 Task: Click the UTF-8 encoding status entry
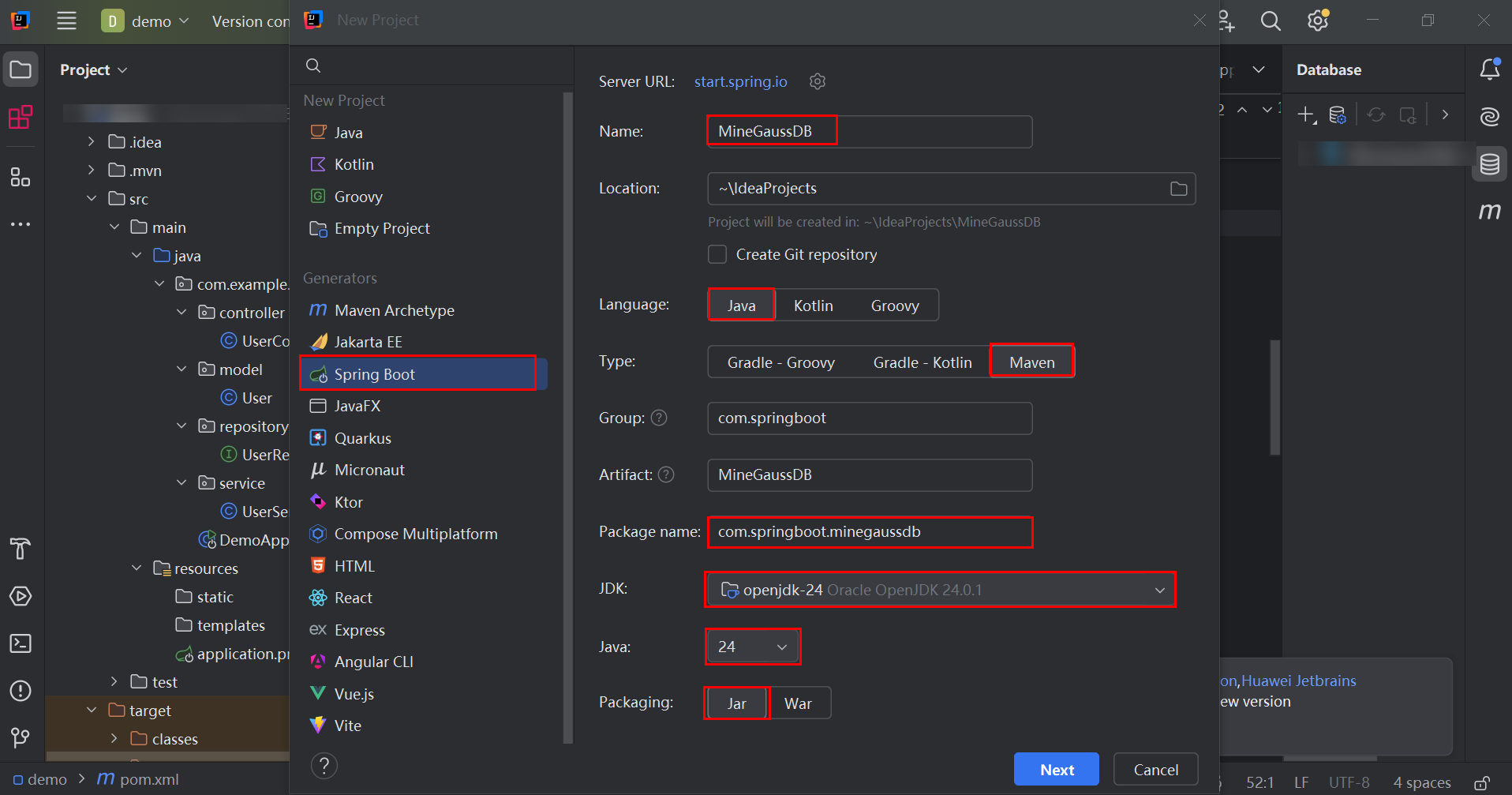pyautogui.click(x=1349, y=782)
